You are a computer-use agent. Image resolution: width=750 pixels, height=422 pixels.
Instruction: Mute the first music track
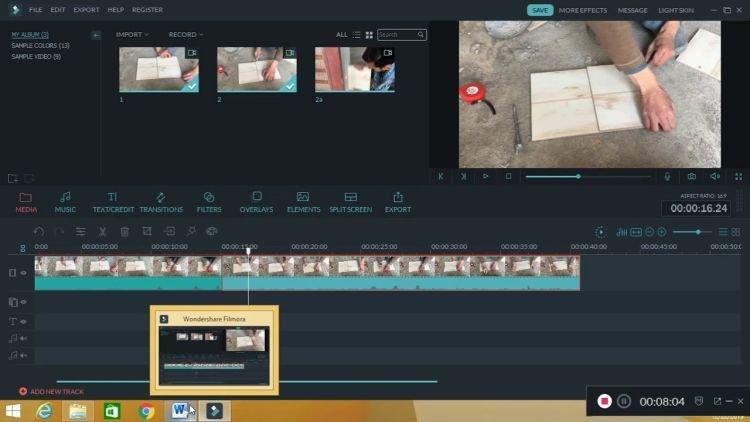point(23,338)
